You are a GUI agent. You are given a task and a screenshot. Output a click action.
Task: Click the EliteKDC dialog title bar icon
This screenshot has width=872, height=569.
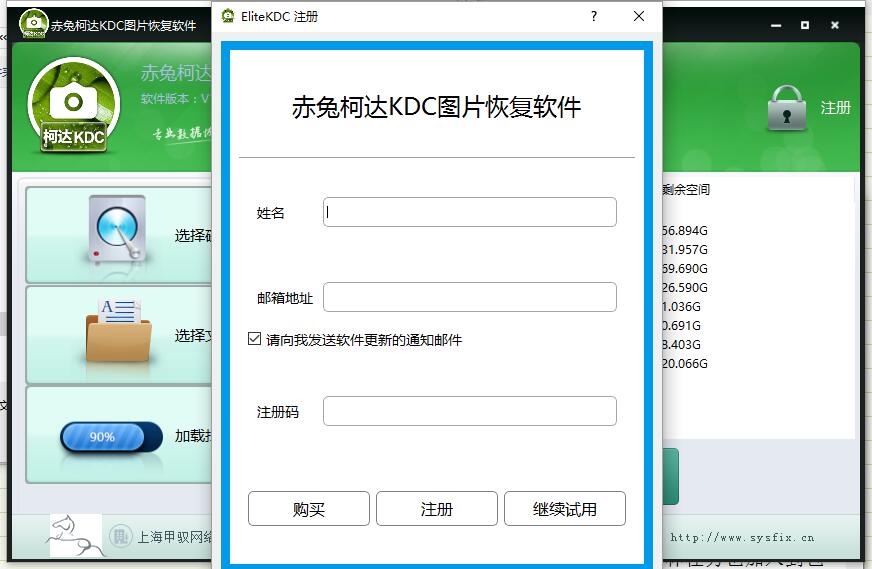227,16
